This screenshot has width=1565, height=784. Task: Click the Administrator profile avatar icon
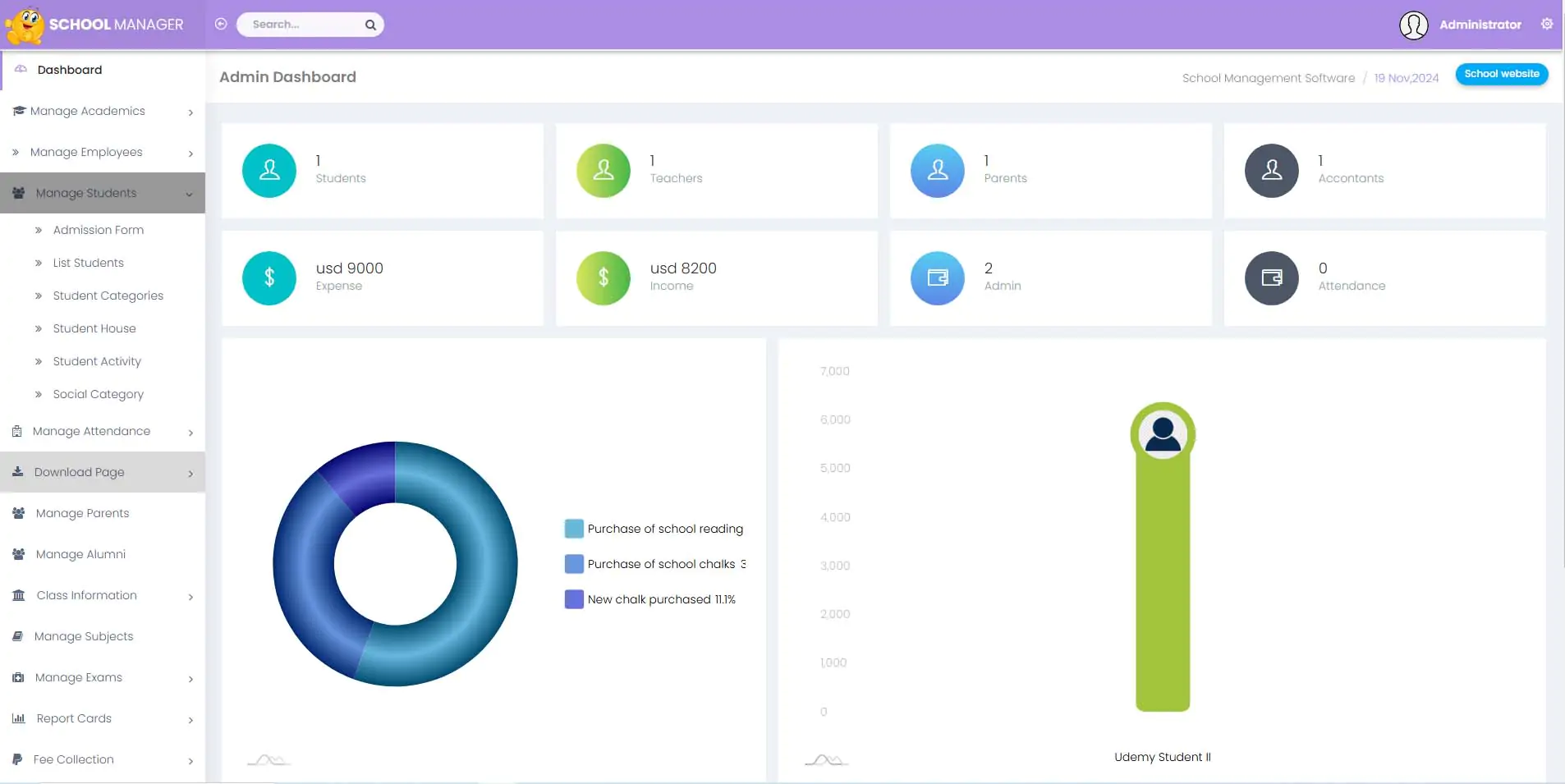tap(1413, 25)
